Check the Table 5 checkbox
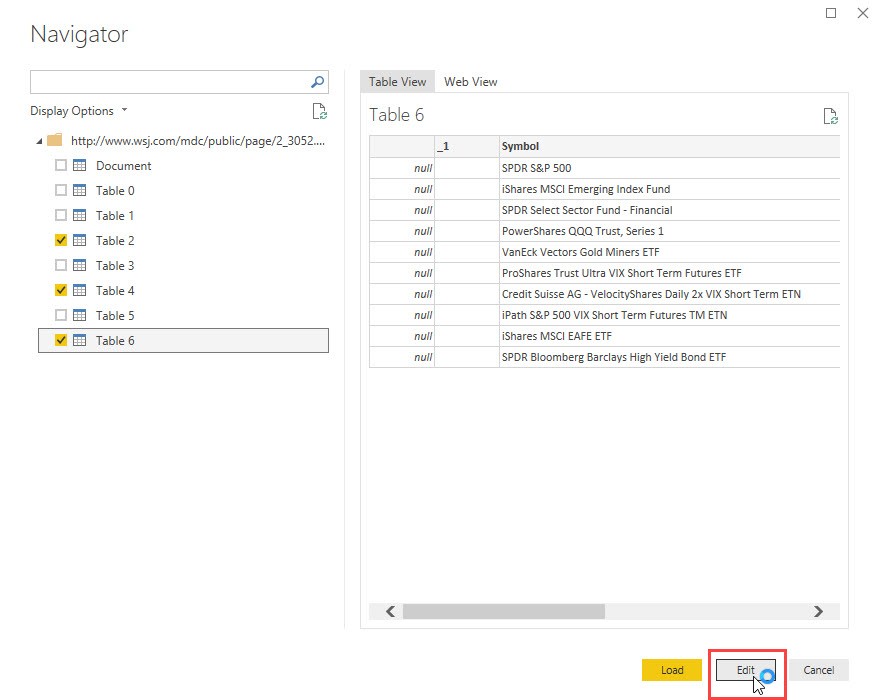 point(61,315)
